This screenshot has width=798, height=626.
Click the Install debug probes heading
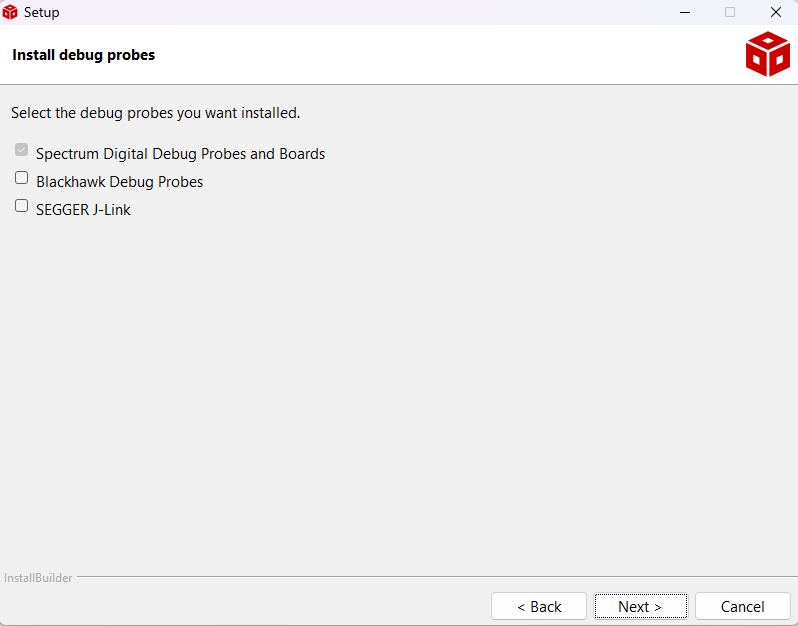point(83,55)
